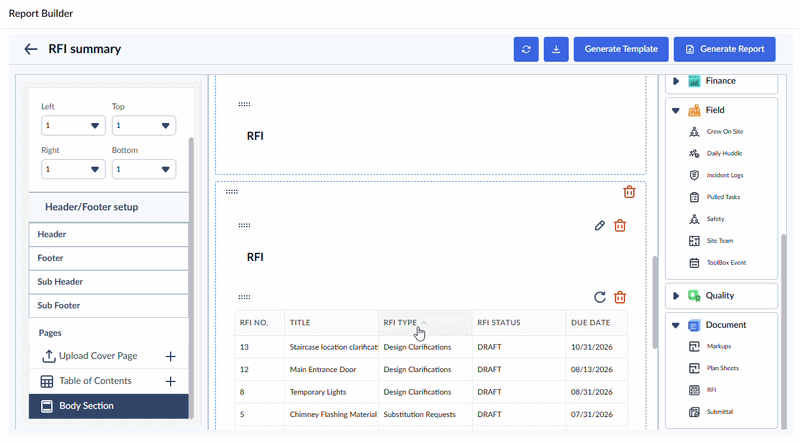Select ToolBox Event field item
This screenshot has height=442, width=800.
(x=717, y=263)
